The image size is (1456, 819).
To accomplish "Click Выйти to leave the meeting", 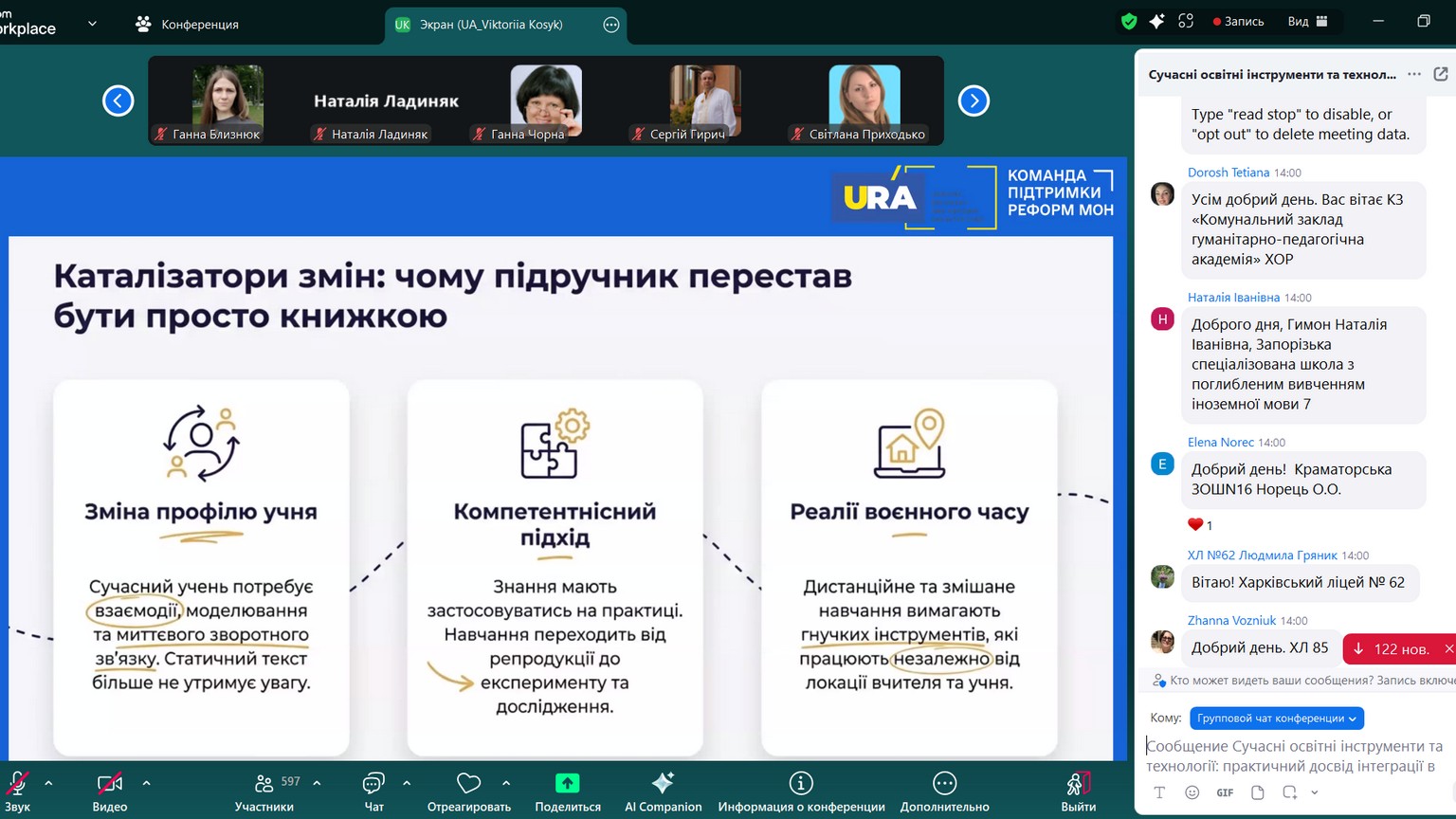I will pos(1078,792).
